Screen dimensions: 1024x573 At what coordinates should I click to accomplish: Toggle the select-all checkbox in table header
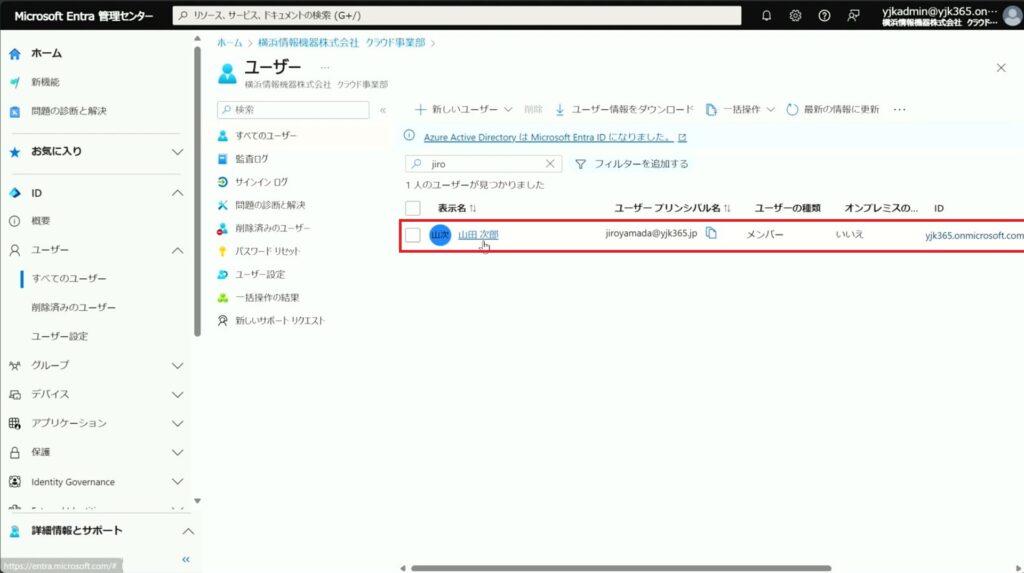(x=413, y=208)
